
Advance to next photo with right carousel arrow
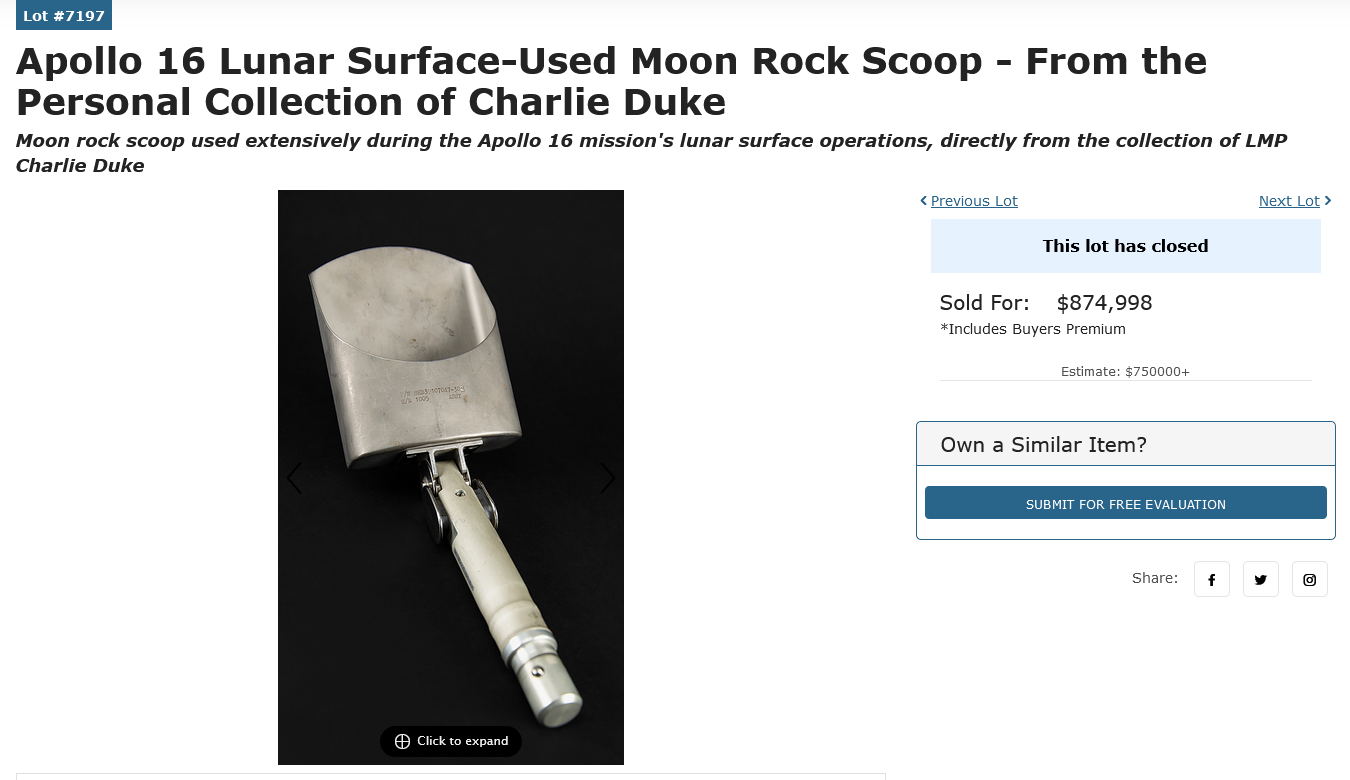[x=607, y=478]
